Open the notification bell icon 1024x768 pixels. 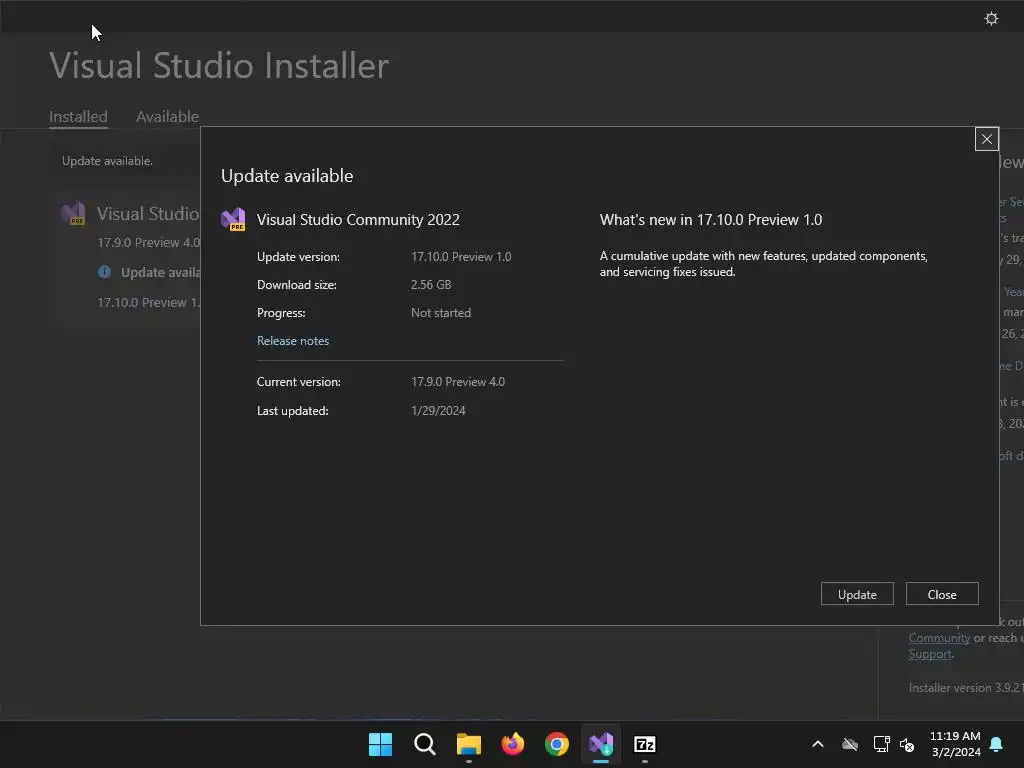tap(997, 744)
